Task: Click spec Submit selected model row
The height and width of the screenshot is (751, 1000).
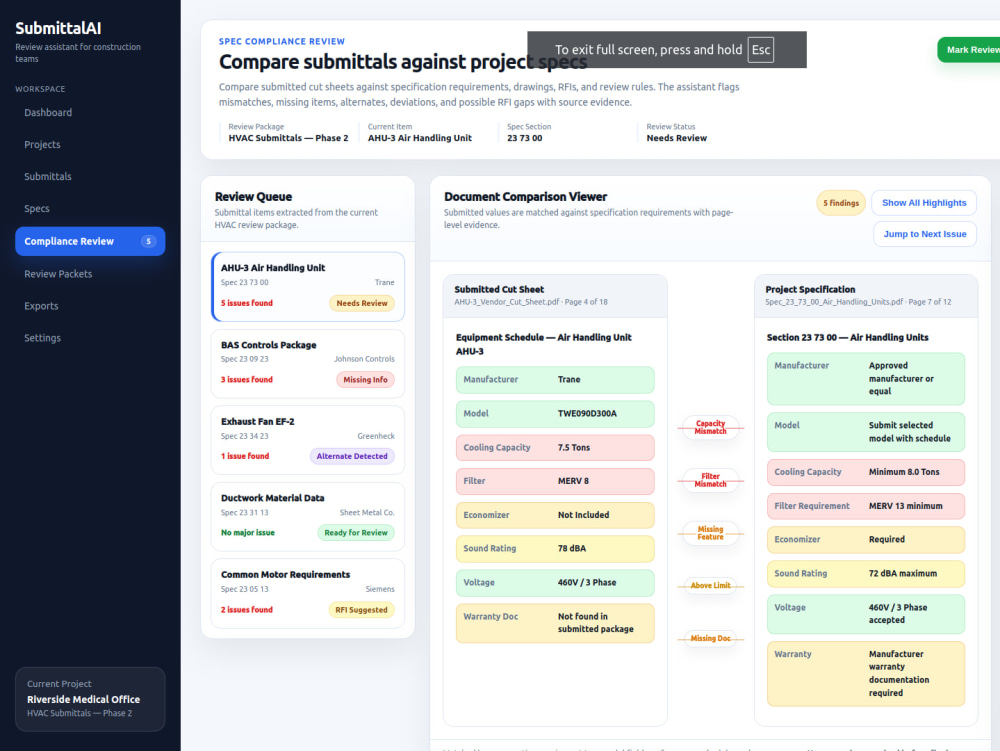Action: click(865, 432)
